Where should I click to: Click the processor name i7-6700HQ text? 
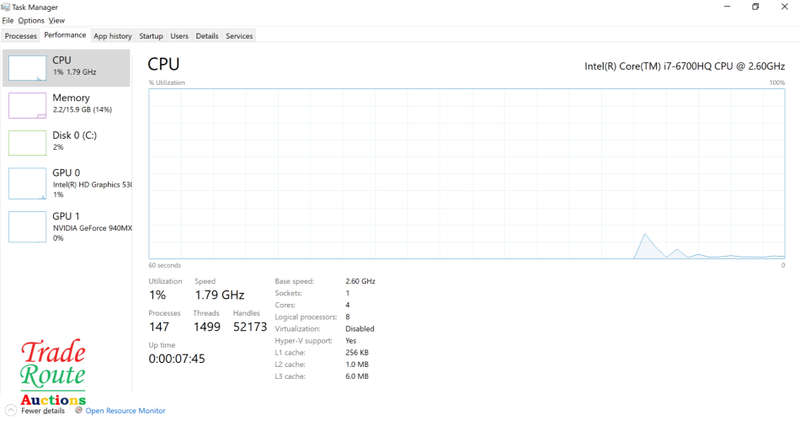685,66
